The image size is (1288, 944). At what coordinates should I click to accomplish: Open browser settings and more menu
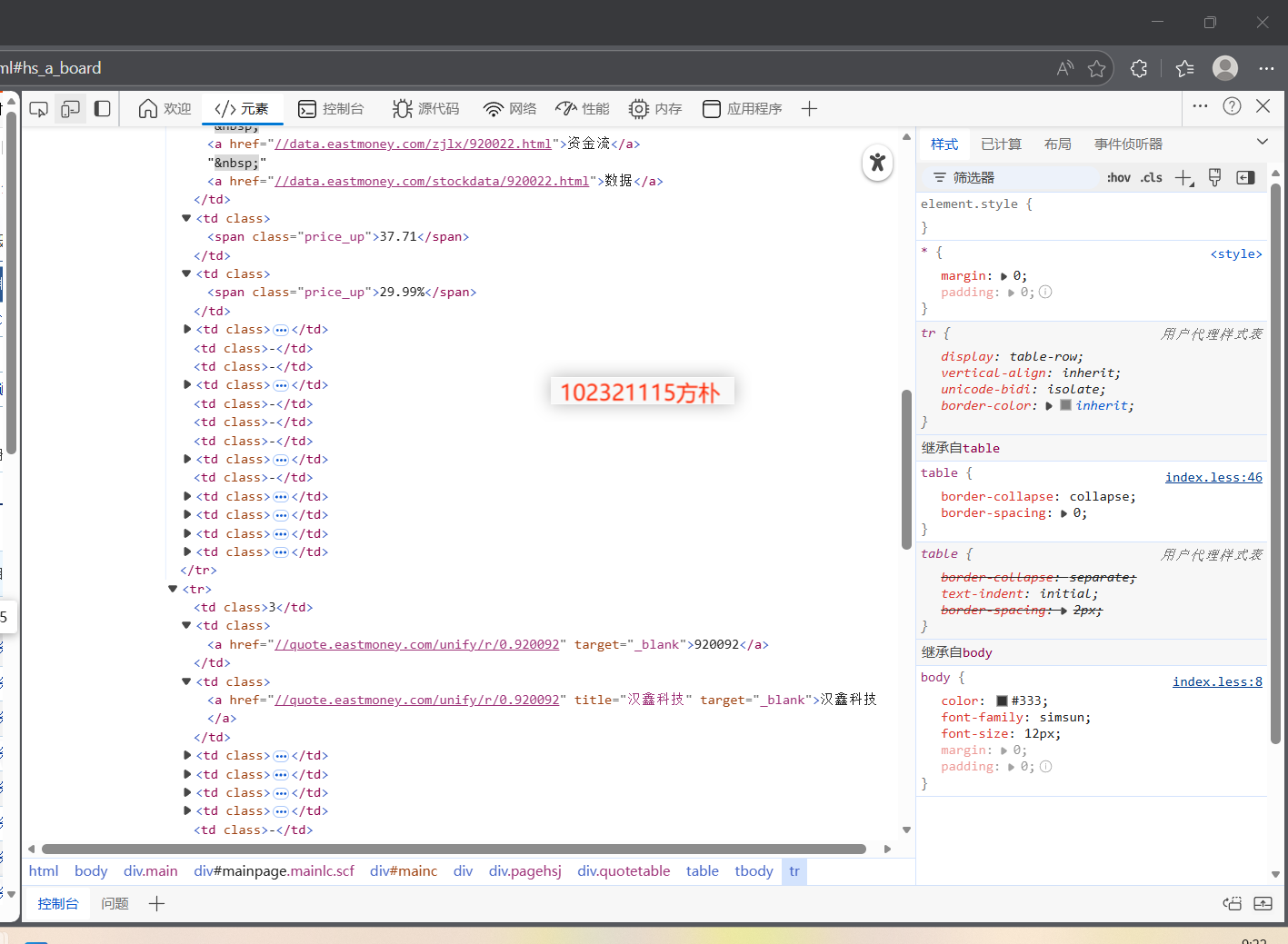tap(1266, 68)
